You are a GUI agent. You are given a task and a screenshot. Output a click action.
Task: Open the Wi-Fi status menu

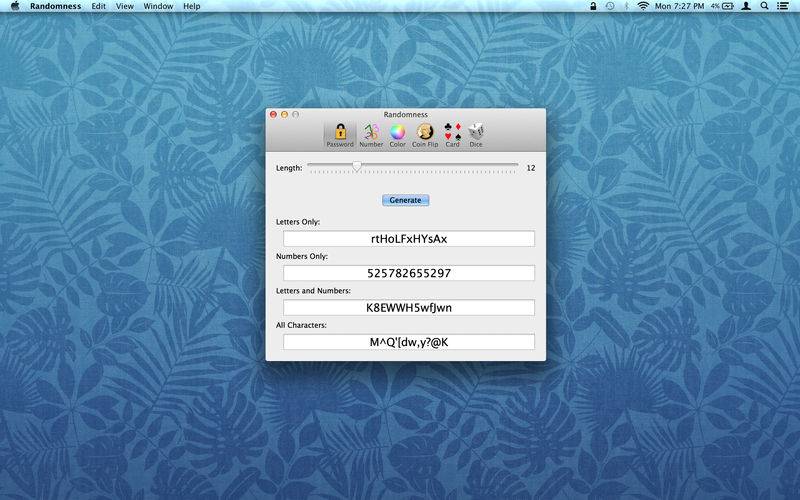(x=643, y=6)
